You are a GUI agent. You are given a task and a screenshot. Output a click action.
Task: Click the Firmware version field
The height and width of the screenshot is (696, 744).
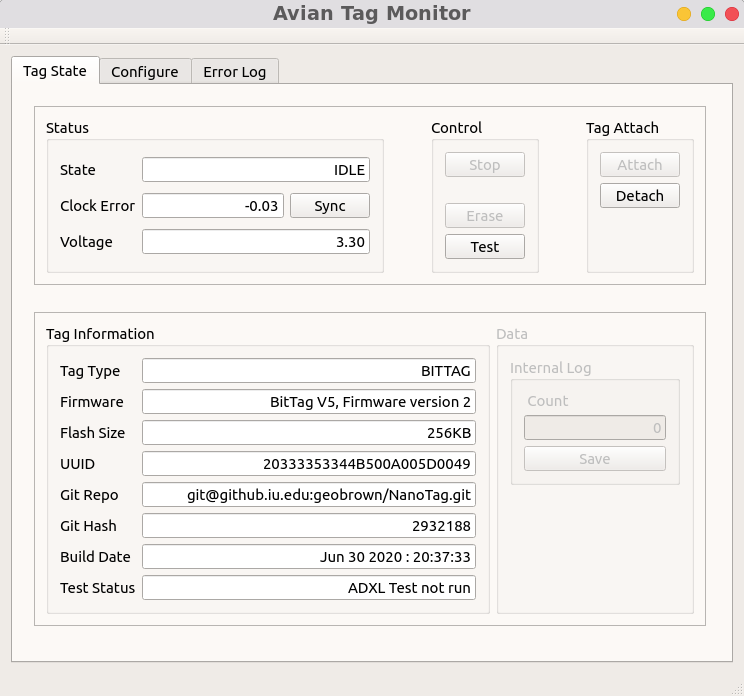pyautogui.click(x=309, y=402)
